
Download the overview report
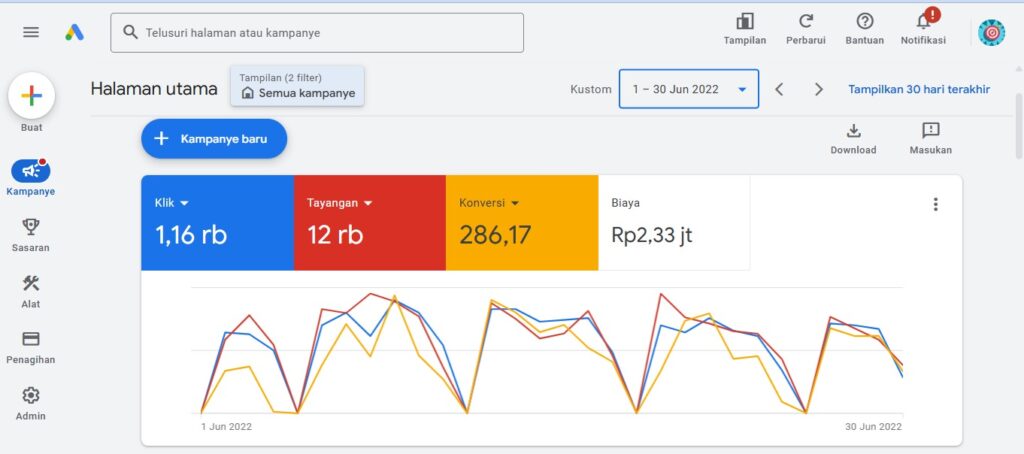point(853,131)
